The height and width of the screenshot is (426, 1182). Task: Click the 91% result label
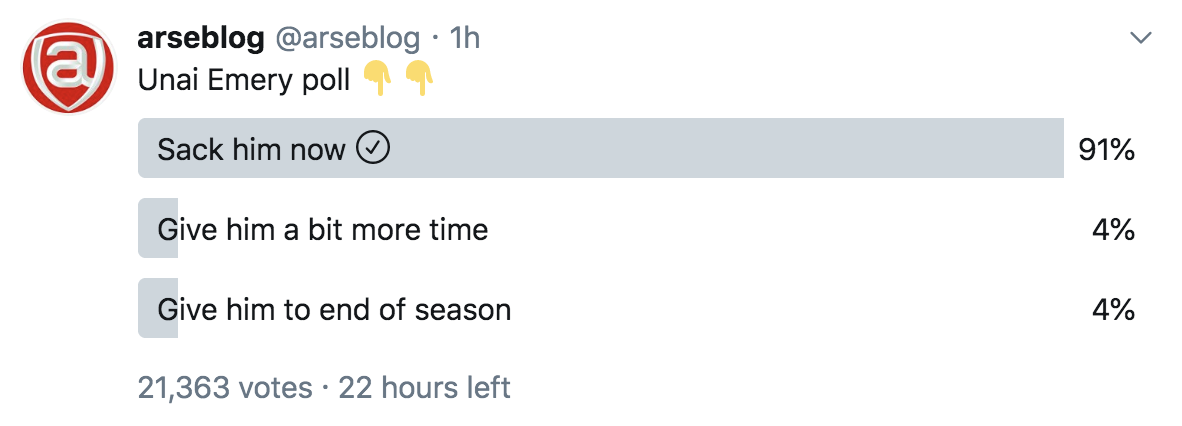click(1106, 150)
